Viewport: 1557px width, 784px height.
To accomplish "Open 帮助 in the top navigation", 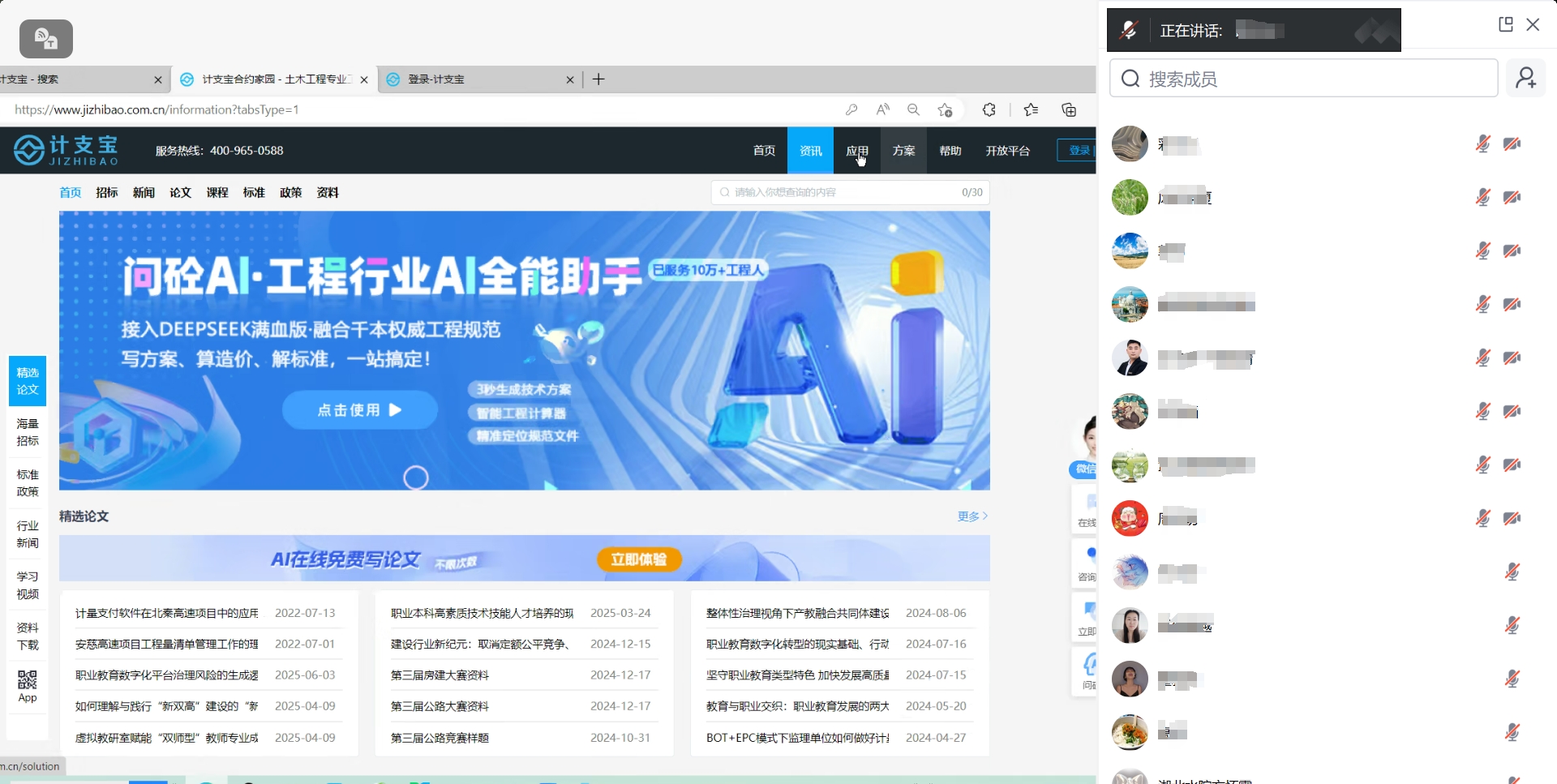I will point(950,151).
